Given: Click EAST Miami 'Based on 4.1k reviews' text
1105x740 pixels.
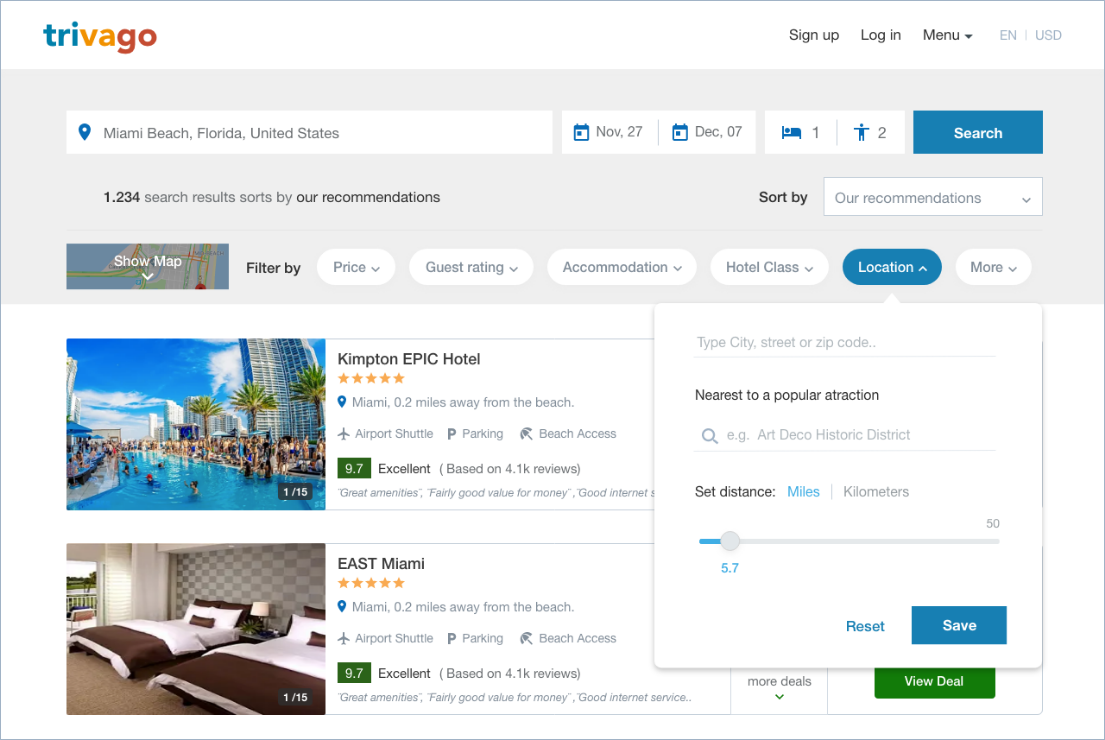Looking at the screenshot, I should 510,673.
